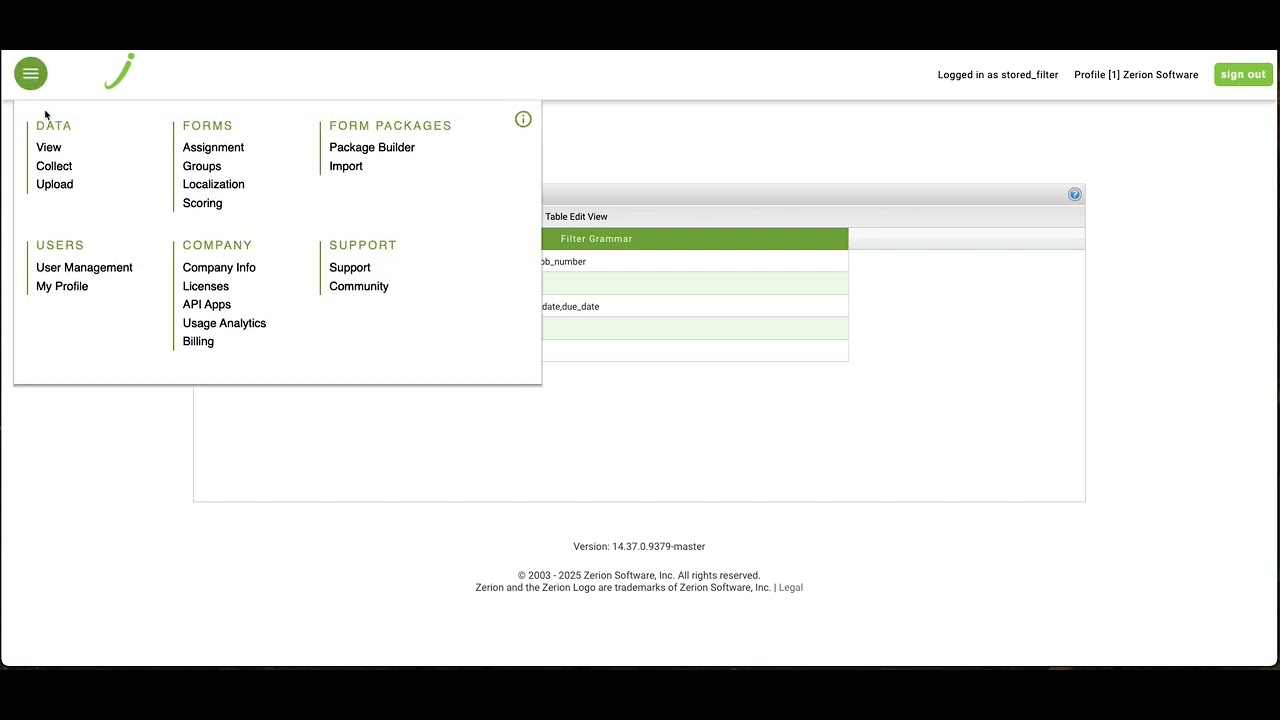This screenshot has height=720, width=1280.
Task: Click the Legal link in footer
Action: 791,588
